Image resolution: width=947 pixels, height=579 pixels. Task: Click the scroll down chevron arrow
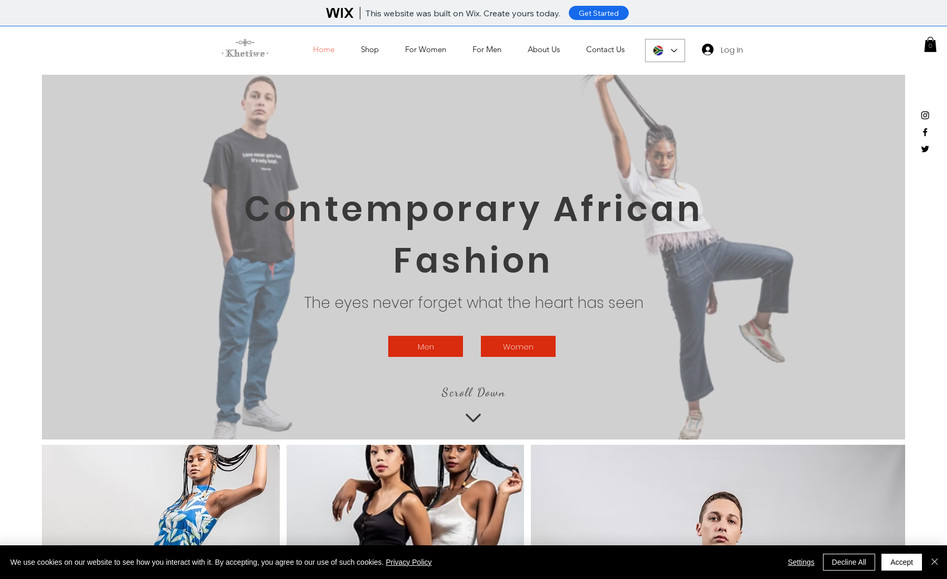(x=473, y=418)
